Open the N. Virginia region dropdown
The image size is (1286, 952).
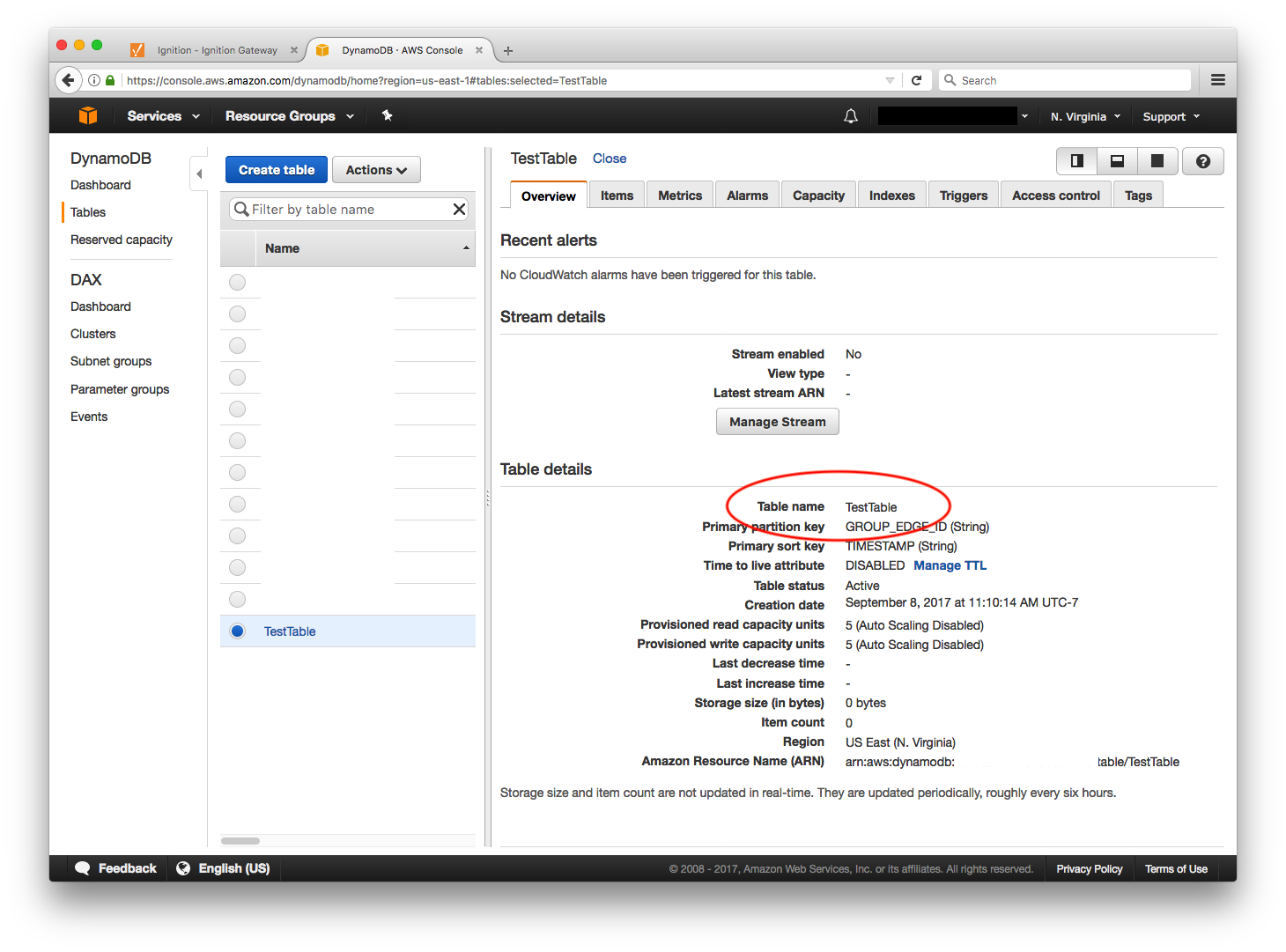1085,116
